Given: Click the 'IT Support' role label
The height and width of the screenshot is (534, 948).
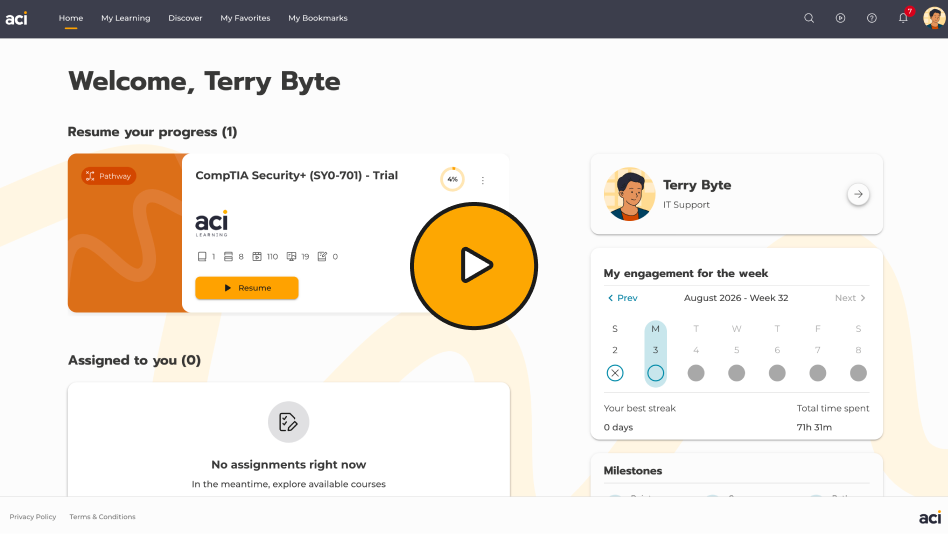Looking at the screenshot, I should point(686,204).
